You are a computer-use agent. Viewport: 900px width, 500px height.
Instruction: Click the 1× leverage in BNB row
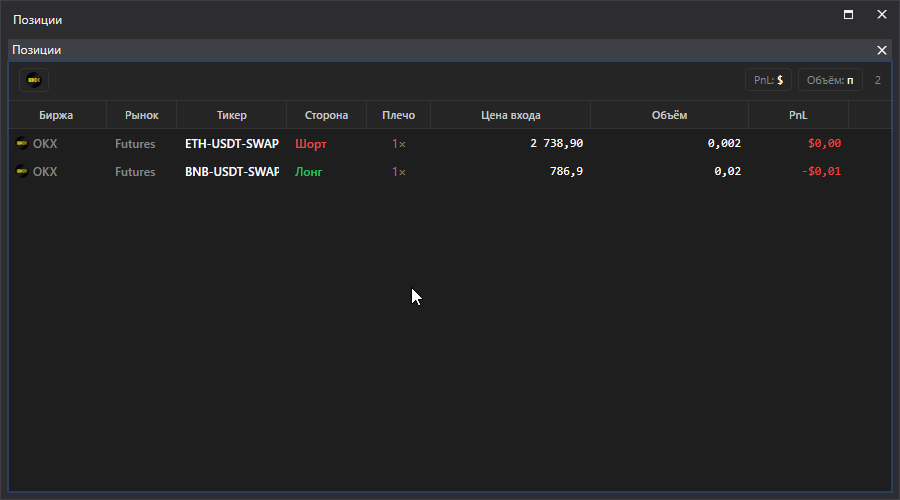tap(398, 172)
